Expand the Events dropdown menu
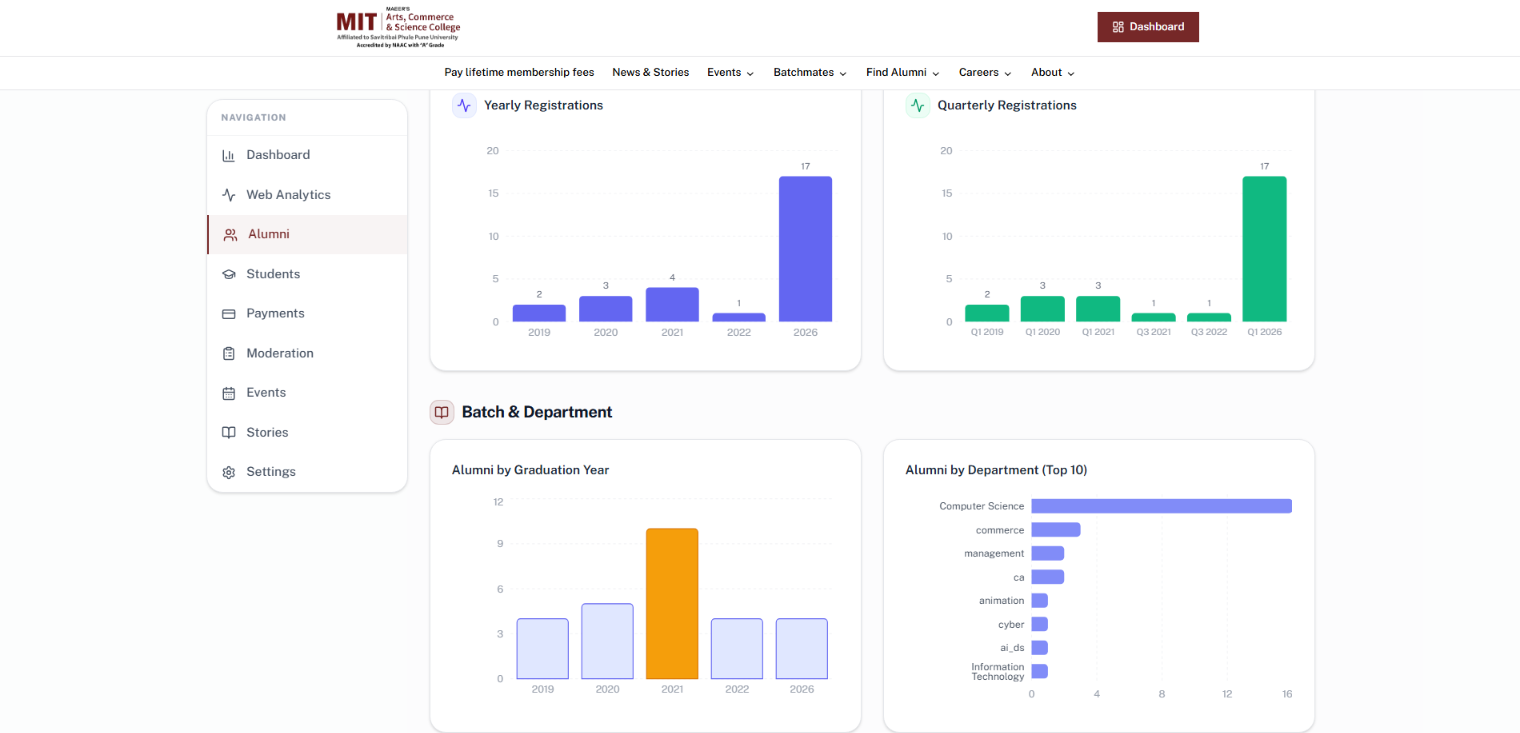The height and width of the screenshot is (733, 1520). pyautogui.click(x=730, y=72)
